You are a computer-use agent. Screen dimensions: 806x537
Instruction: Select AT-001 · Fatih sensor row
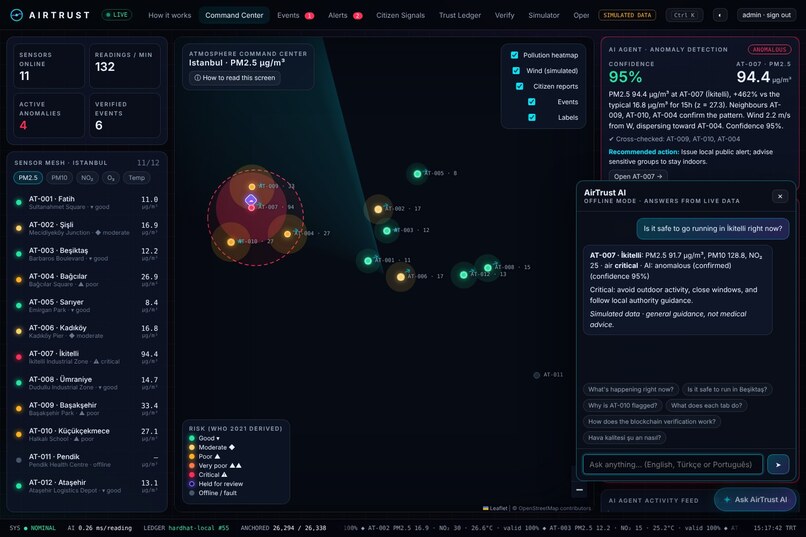87,202
